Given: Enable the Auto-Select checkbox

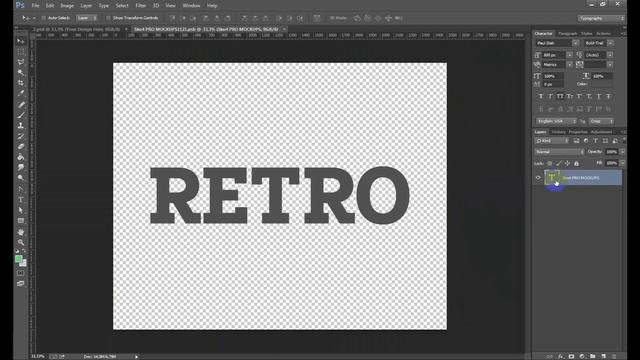Looking at the screenshot, I should click(43, 18).
